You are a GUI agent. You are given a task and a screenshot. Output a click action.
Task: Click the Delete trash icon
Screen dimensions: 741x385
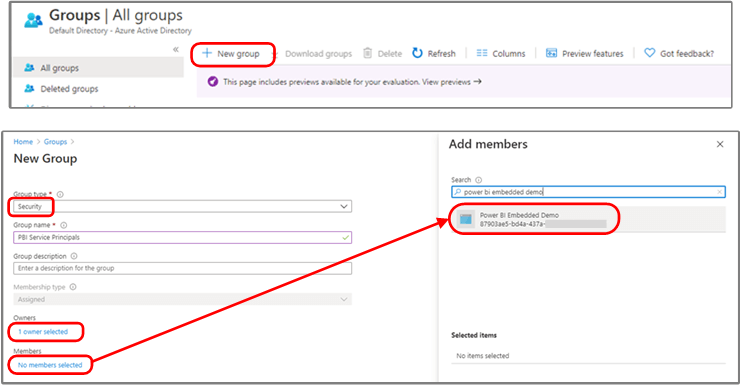tap(367, 53)
